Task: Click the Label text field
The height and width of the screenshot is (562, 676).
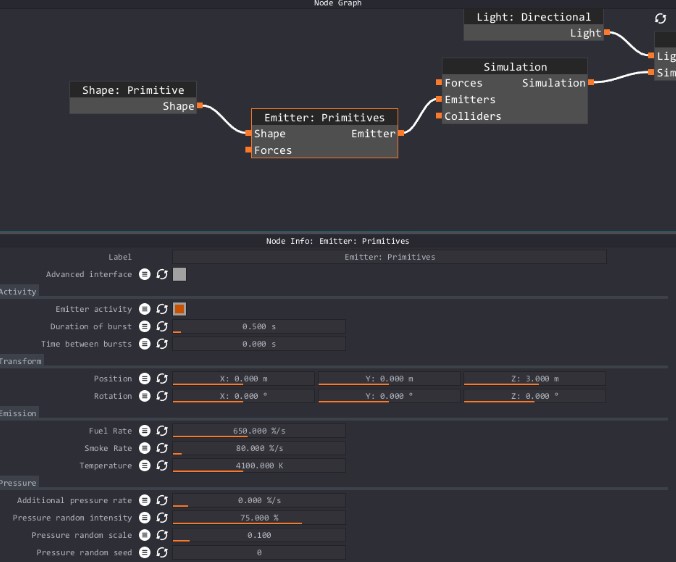Action: pyautogui.click(x=389, y=257)
